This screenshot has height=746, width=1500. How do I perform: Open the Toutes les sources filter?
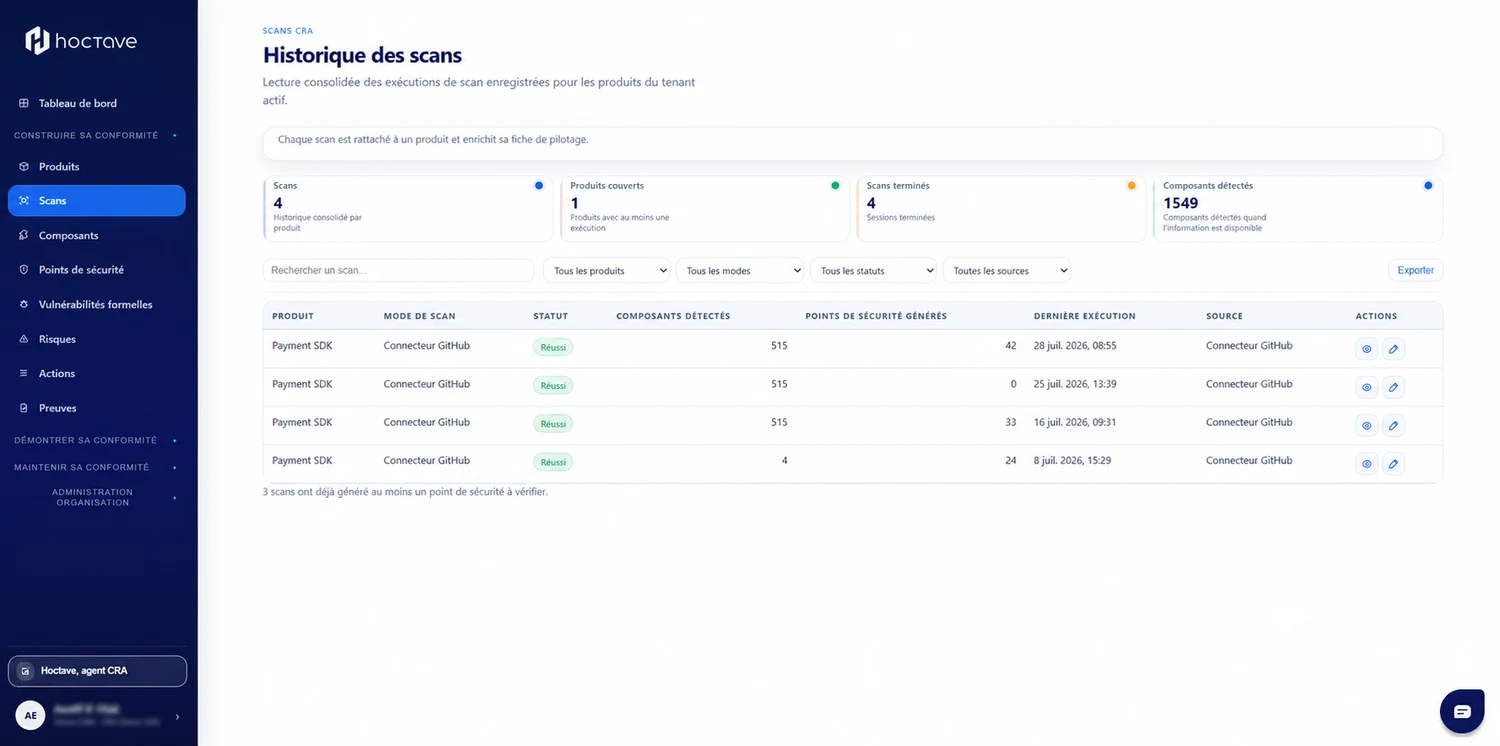click(x=1006, y=271)
